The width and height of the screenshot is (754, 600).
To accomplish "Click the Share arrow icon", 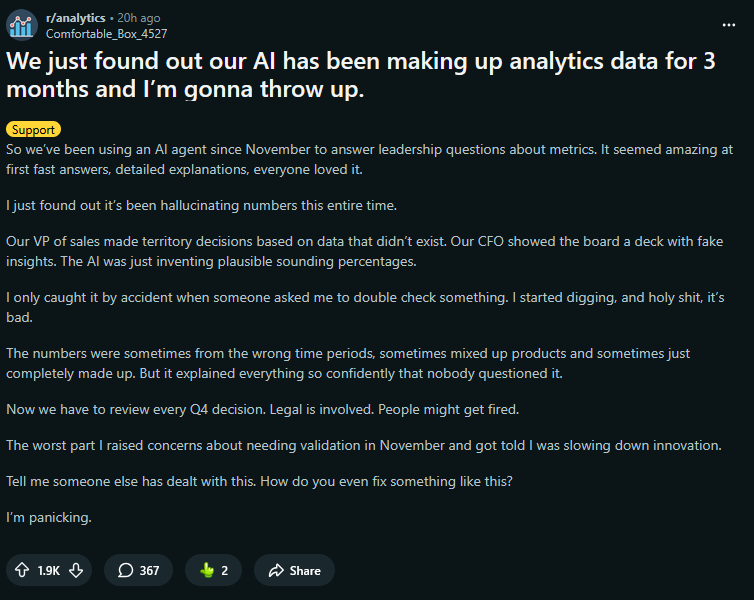I will 274,570.
